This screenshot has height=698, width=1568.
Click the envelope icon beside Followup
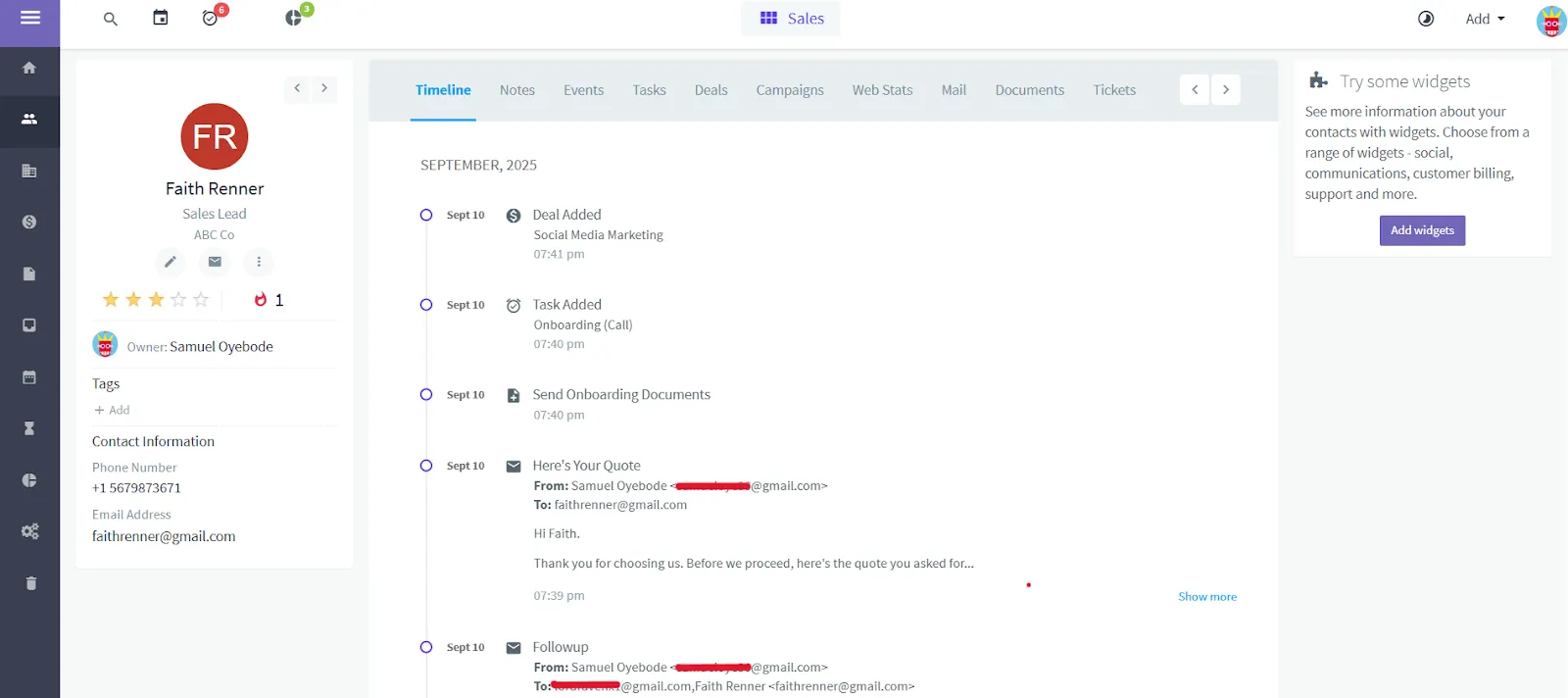514,648
